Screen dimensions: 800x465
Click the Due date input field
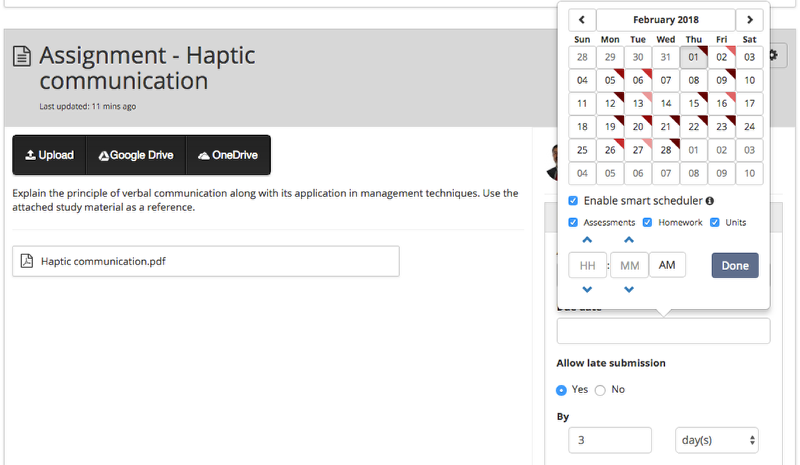pos(663,331)
